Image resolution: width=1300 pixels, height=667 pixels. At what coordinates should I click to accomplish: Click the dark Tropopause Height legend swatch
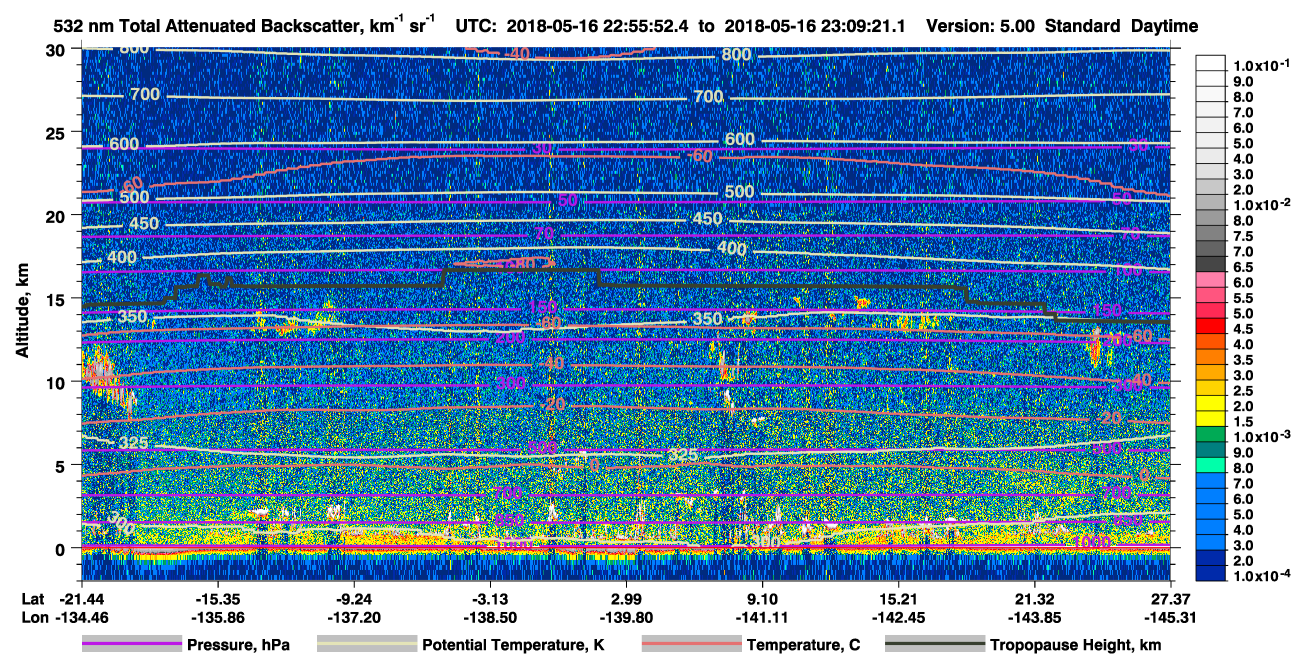point(935,644)
